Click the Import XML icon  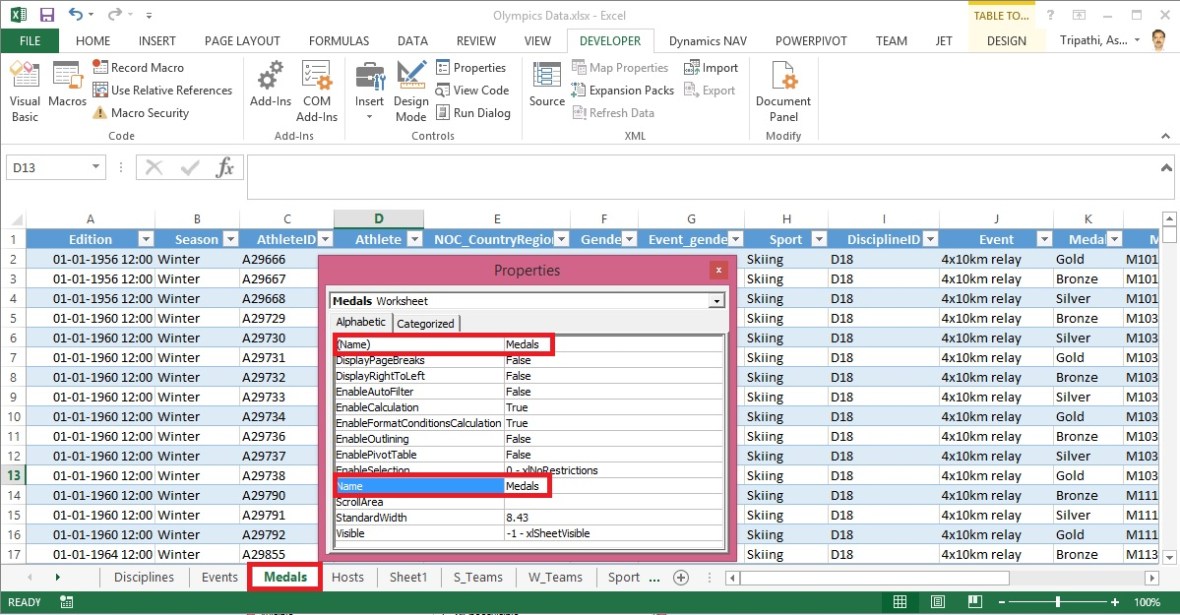[710, 67]
